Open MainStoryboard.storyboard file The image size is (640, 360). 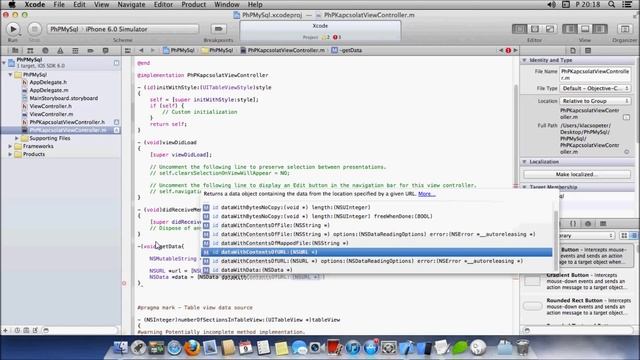click(x=64, y=98)
